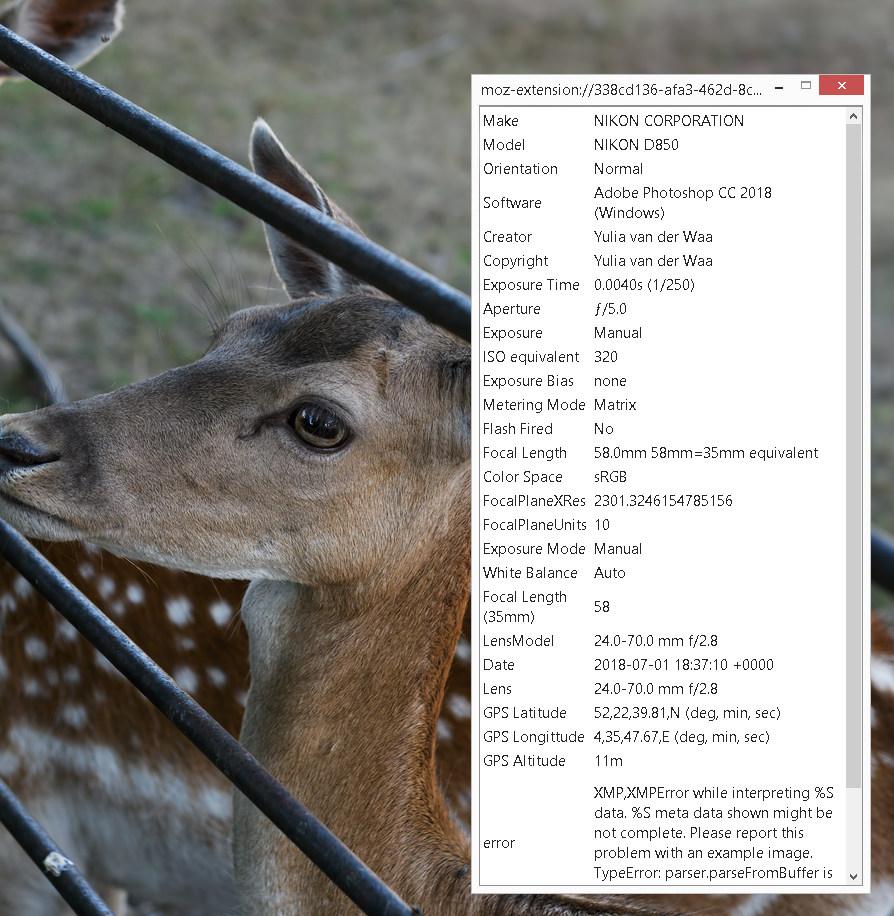Click the LensModel value "24.0-70.0 mm f/2.8"

(656, 641)
